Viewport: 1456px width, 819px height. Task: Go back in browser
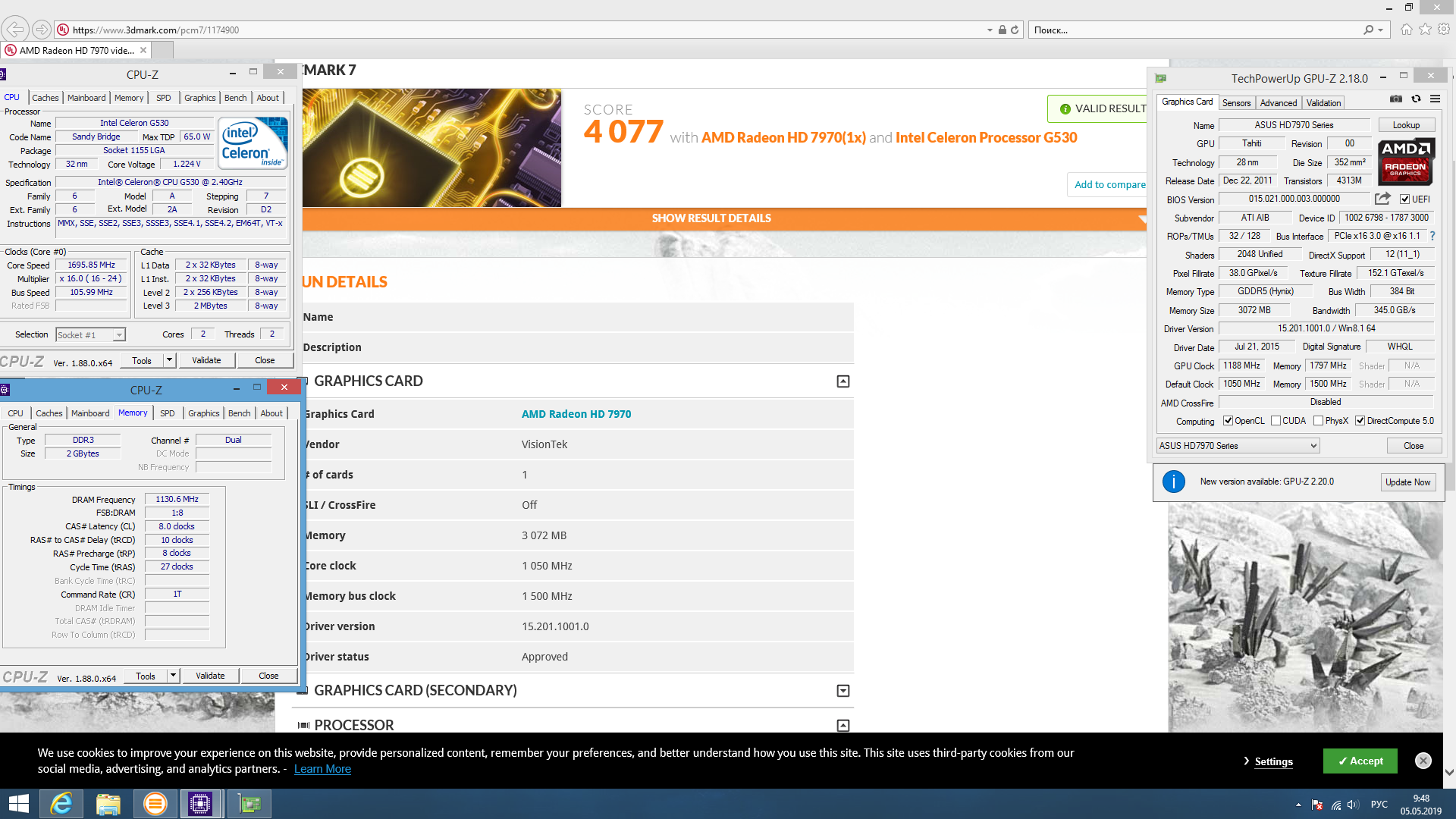click(16, 30)
